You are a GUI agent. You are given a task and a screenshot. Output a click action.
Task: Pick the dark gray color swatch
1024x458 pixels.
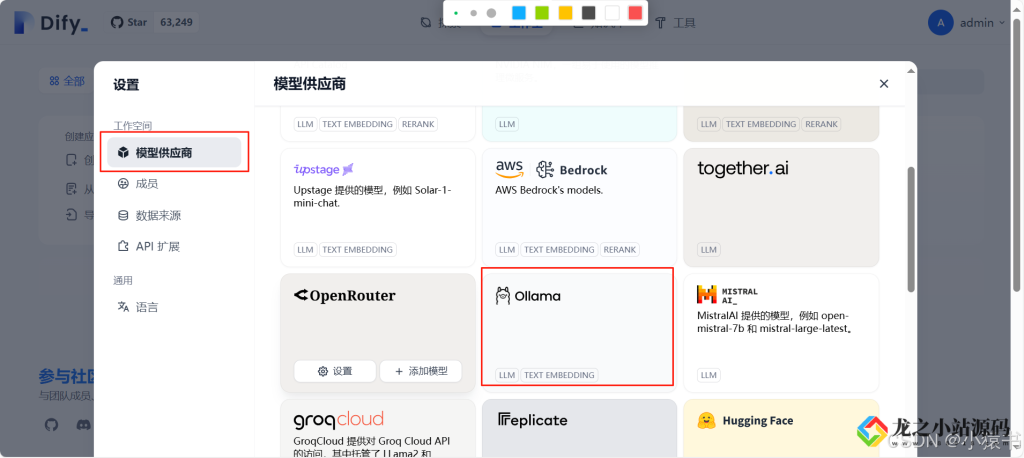589,13
